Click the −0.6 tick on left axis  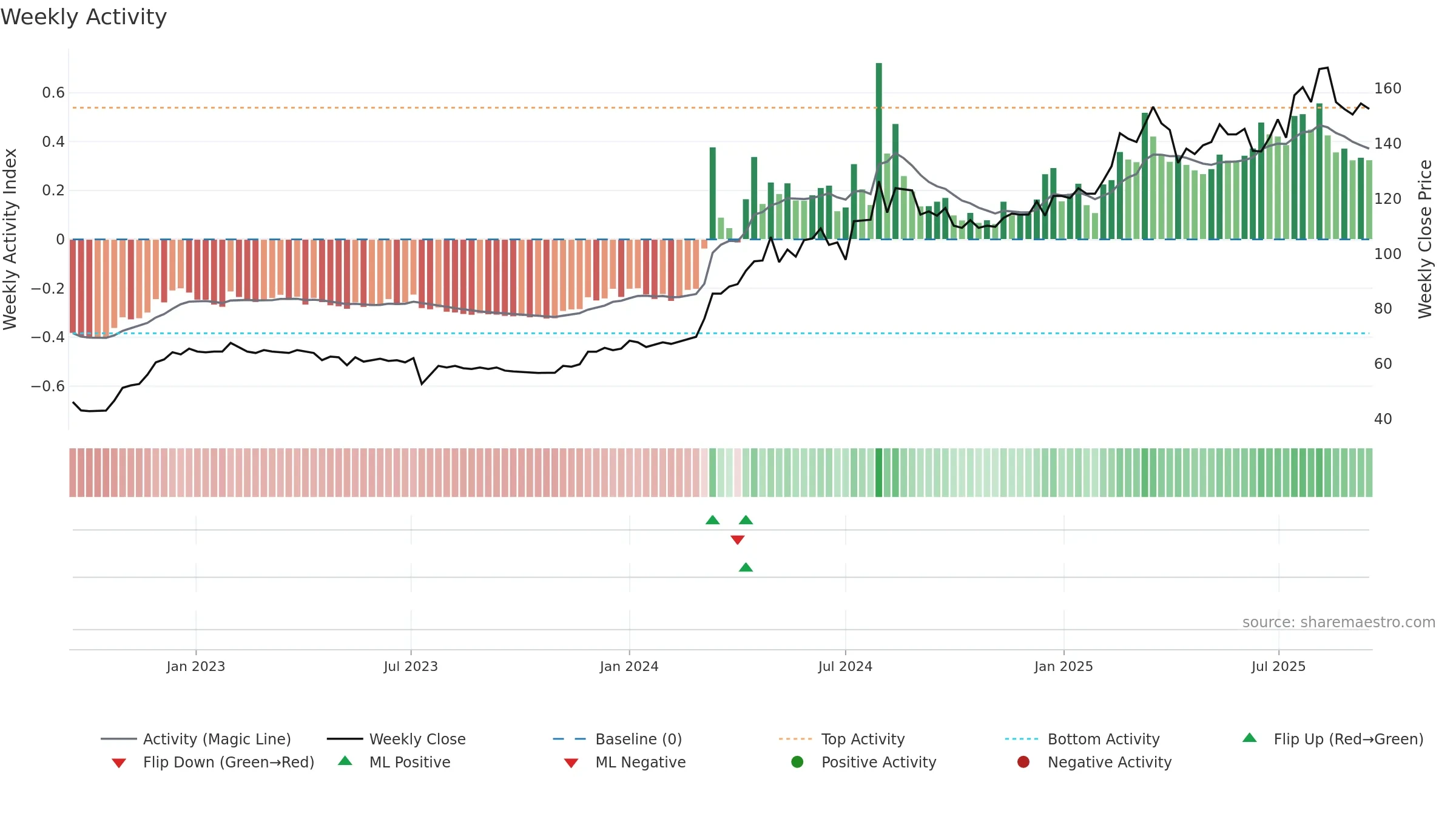[48, 386]
